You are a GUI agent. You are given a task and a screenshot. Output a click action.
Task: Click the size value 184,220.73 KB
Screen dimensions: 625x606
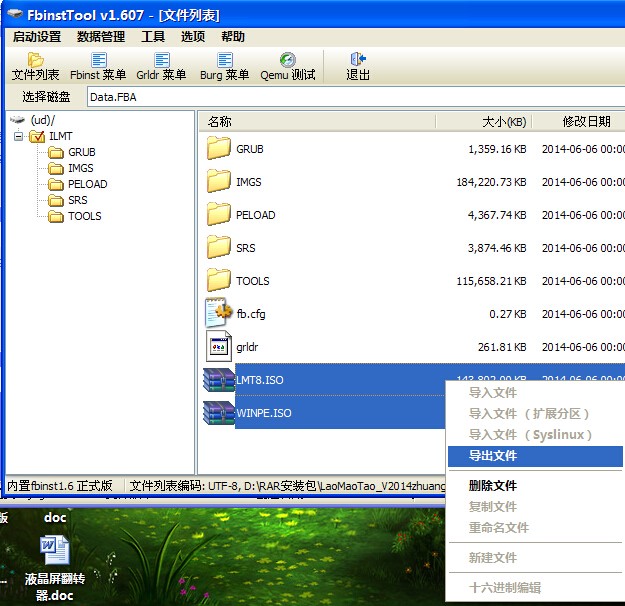pos(491,182)
